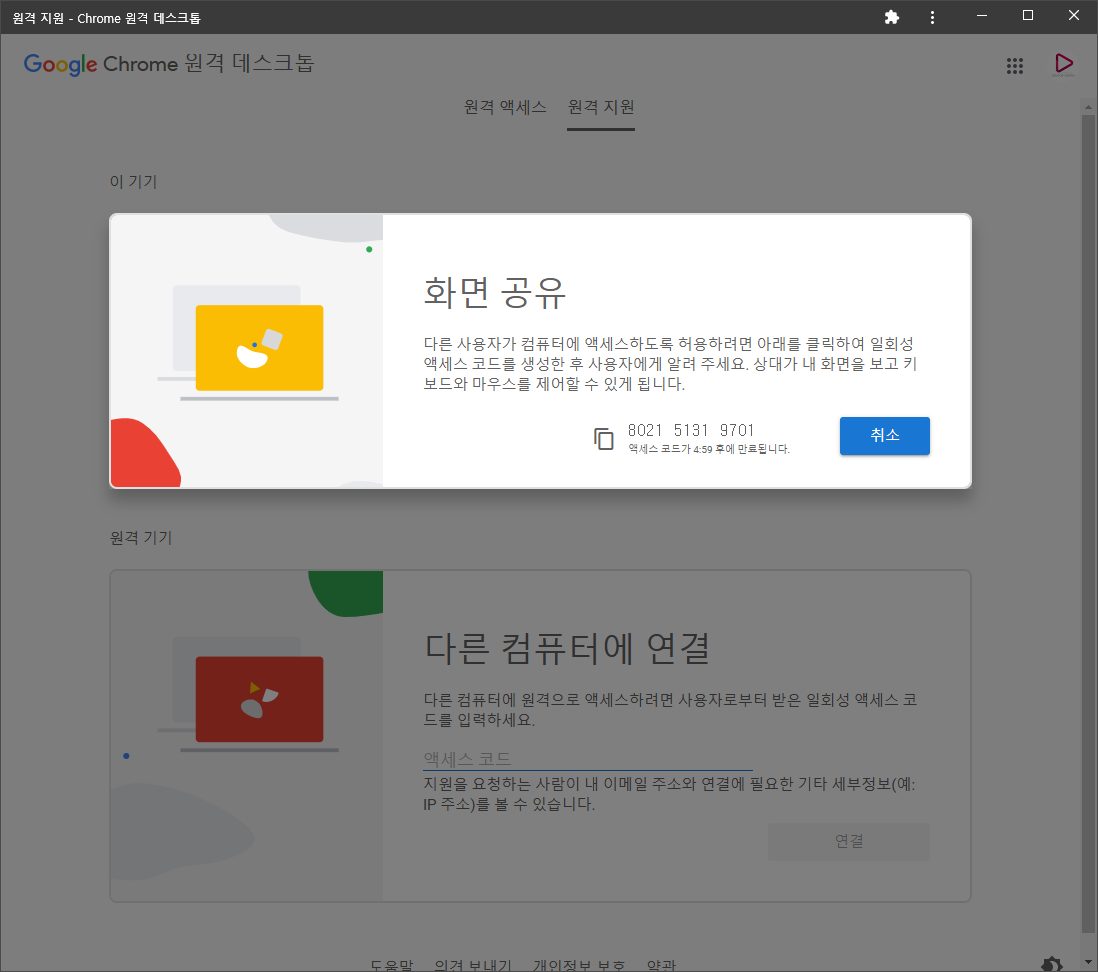
Task: Focus the 액세스 코드 input field
Action: pyautogui.click(x=588, y=759)
